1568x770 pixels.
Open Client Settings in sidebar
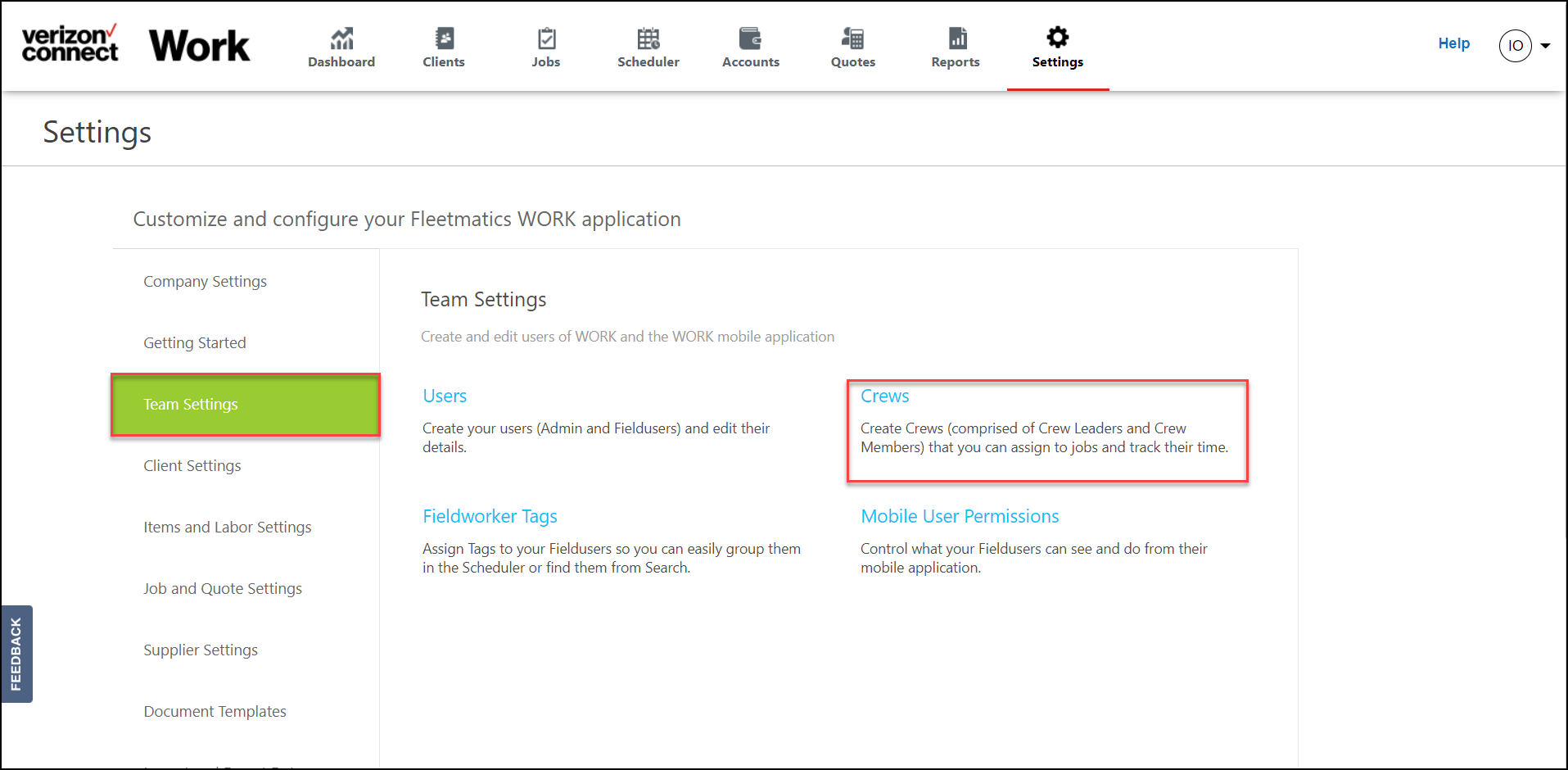(192, 465)
